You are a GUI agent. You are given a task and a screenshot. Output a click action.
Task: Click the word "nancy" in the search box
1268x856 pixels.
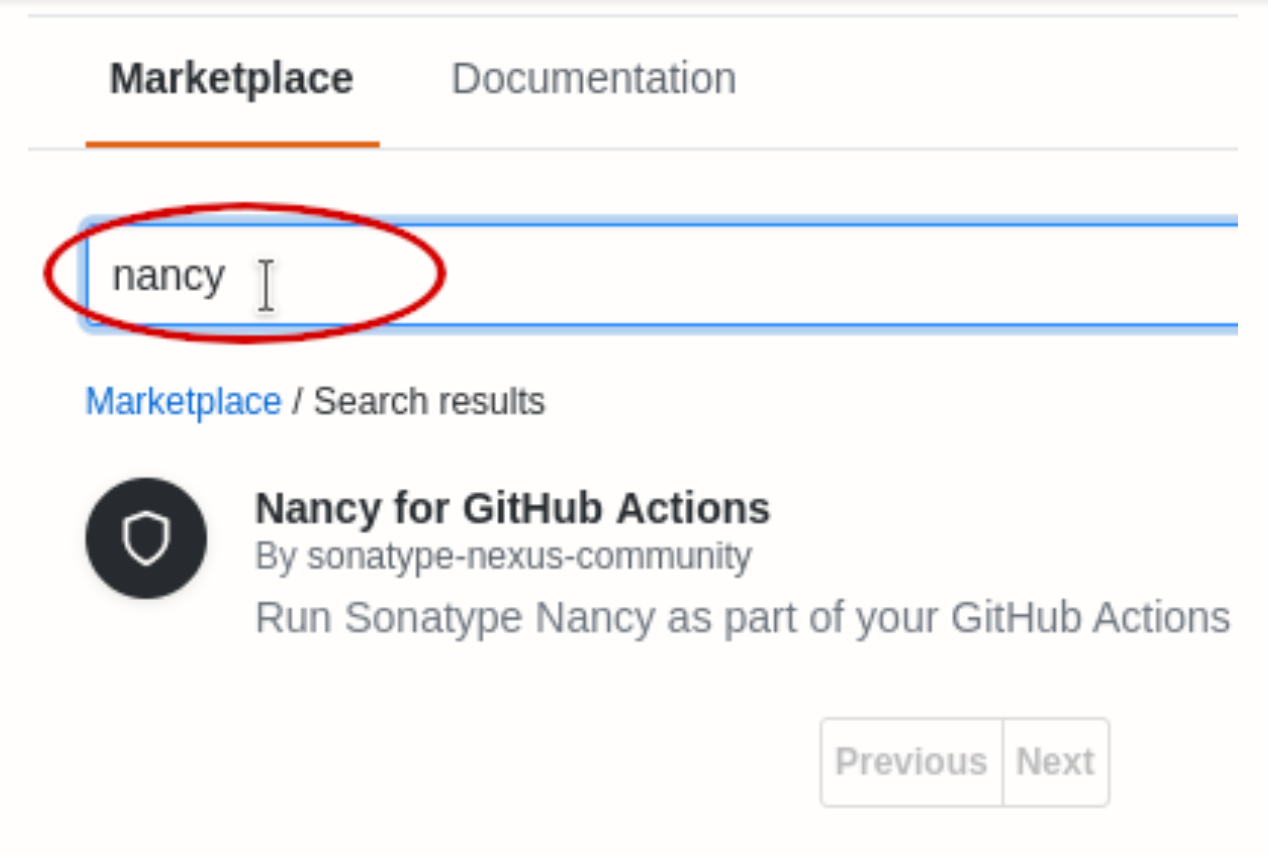(168, 276)
